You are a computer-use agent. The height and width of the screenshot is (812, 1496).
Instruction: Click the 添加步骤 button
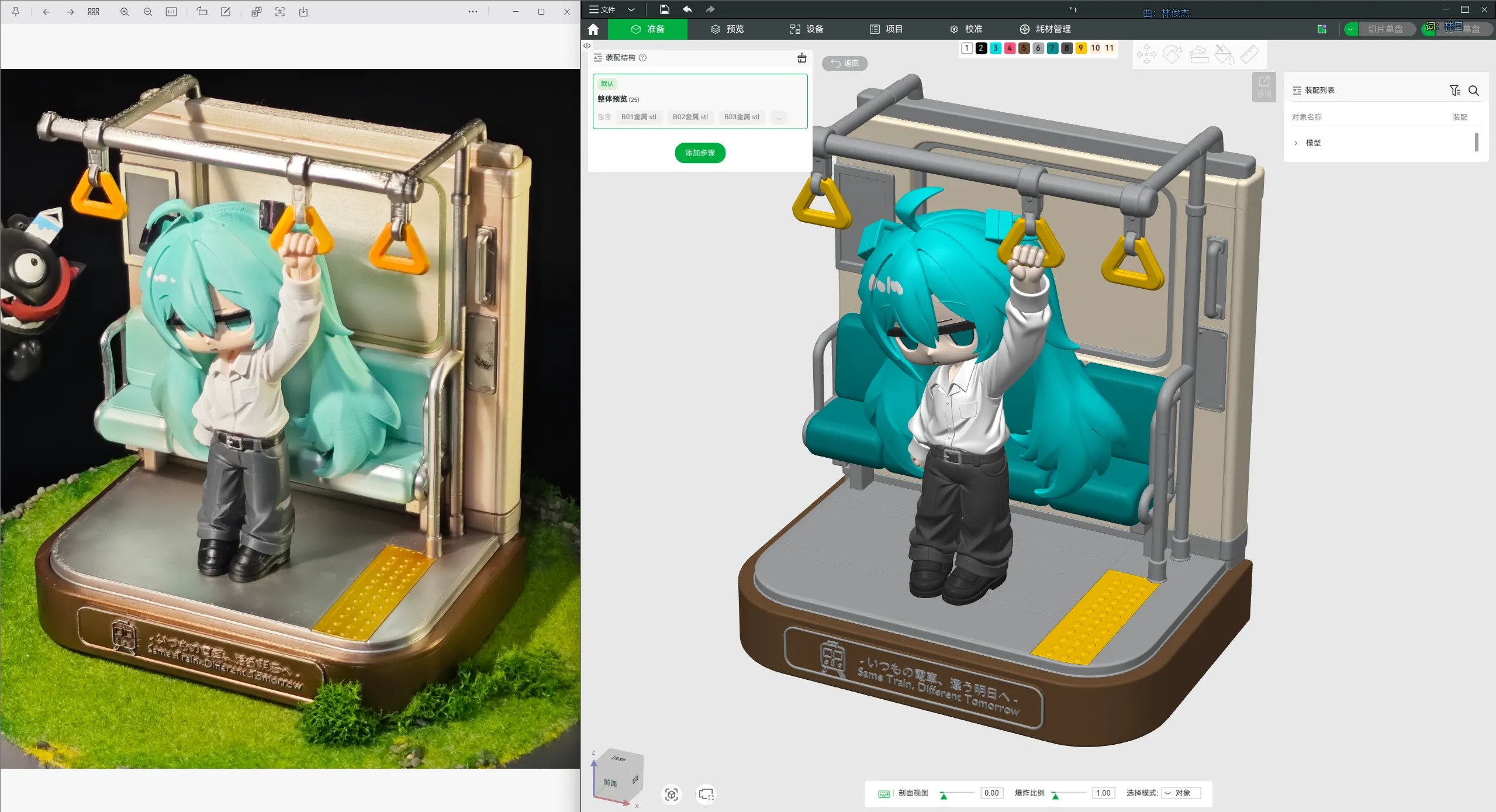coord(700,153)
